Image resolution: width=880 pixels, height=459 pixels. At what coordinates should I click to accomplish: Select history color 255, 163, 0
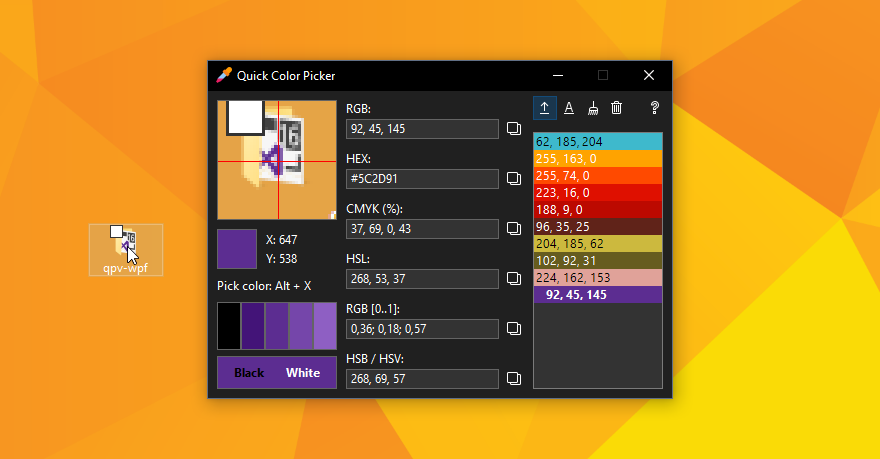[598, 159]
